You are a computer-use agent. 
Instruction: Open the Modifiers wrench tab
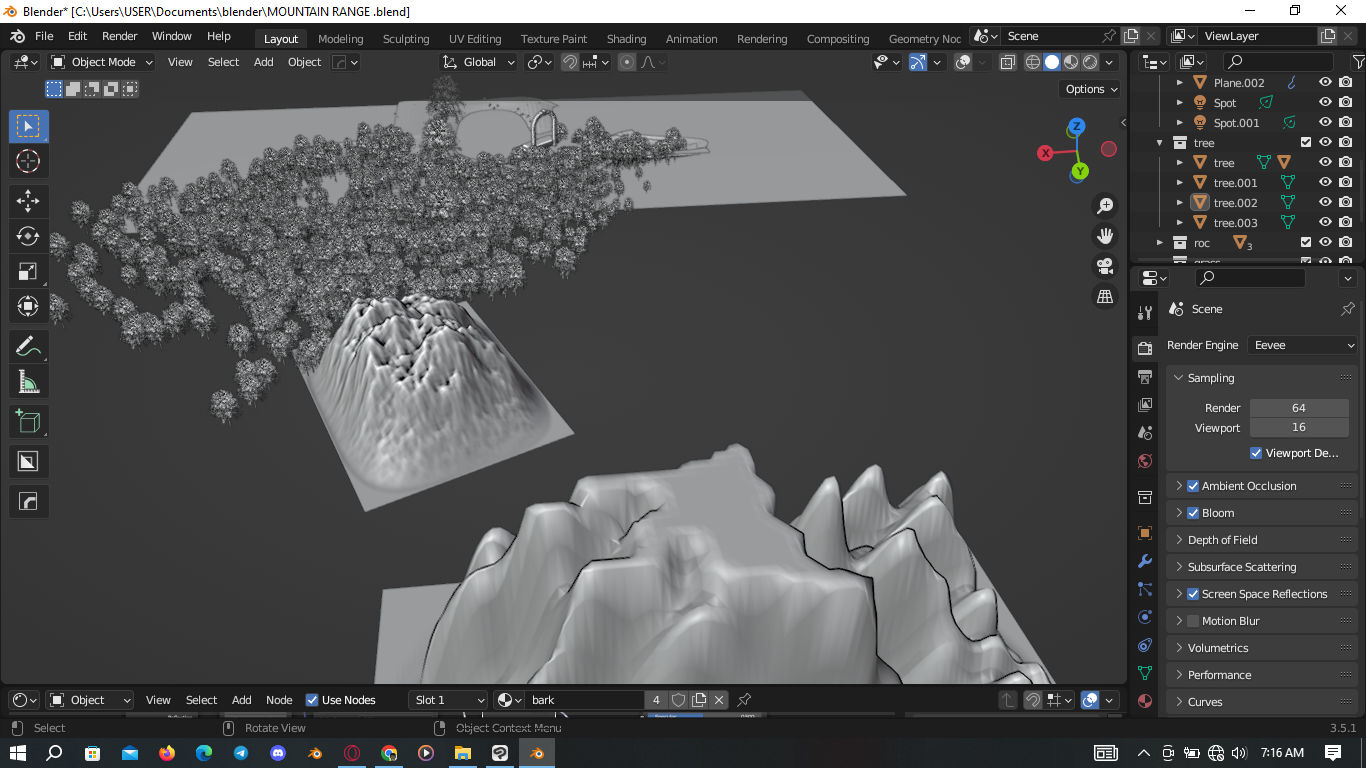click(x=1145, y=561)
